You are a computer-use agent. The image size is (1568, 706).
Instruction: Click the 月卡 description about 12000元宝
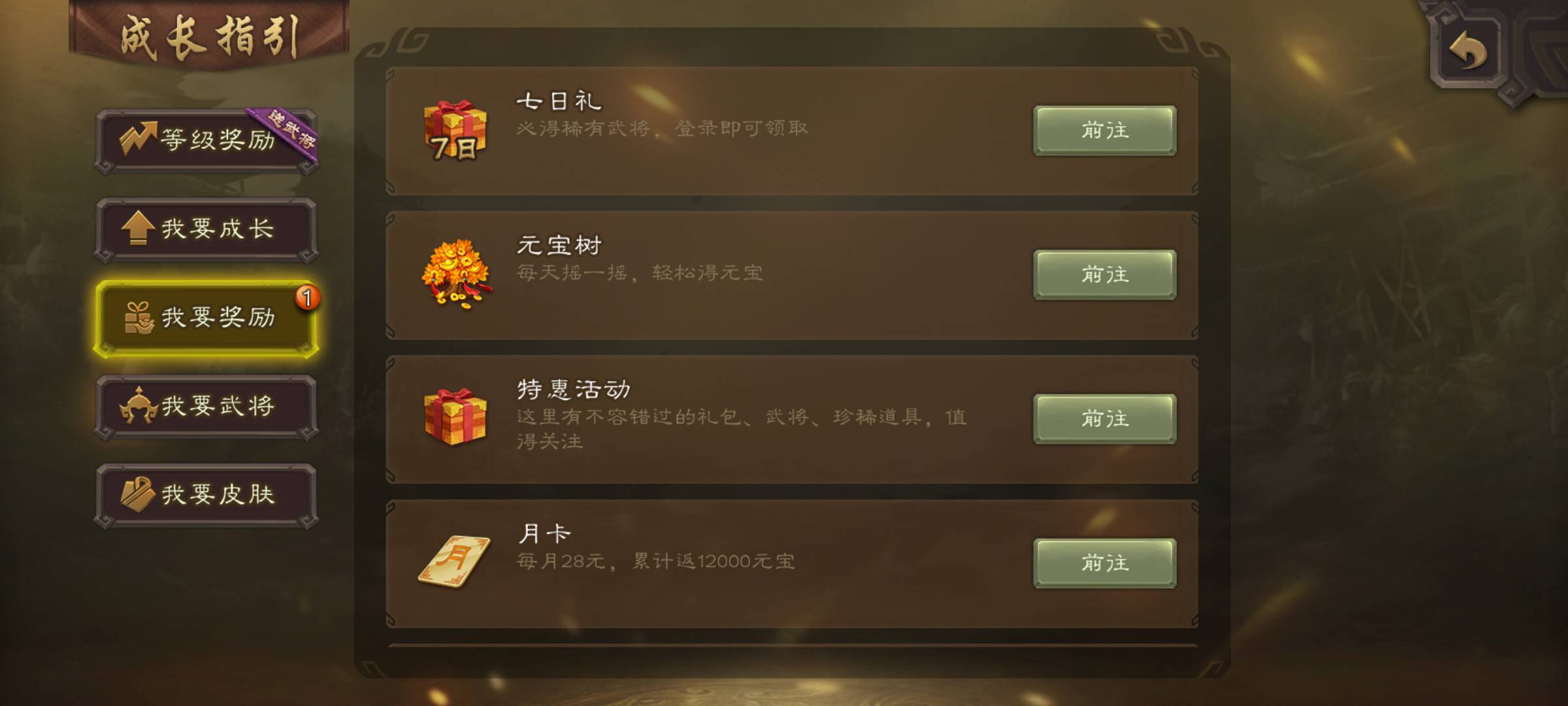(x=656, y=561)
